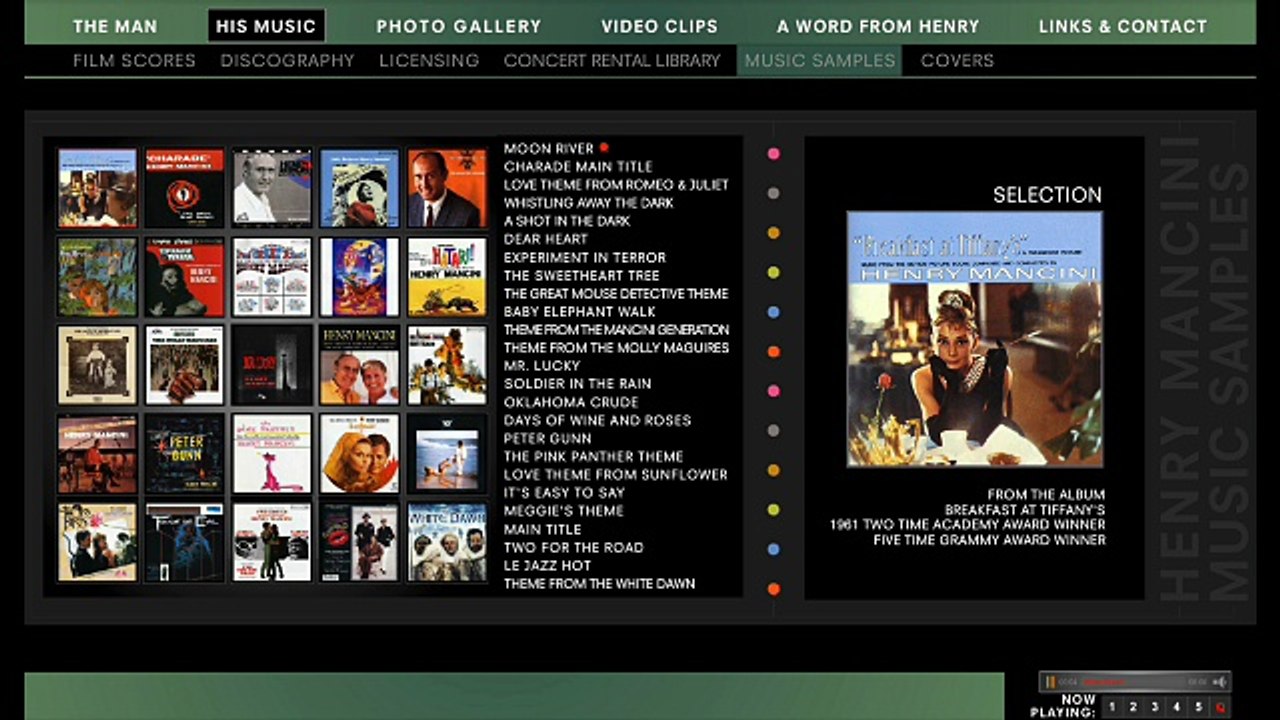Play Love Theme From Romeo & Juliet

pos(616,184)
